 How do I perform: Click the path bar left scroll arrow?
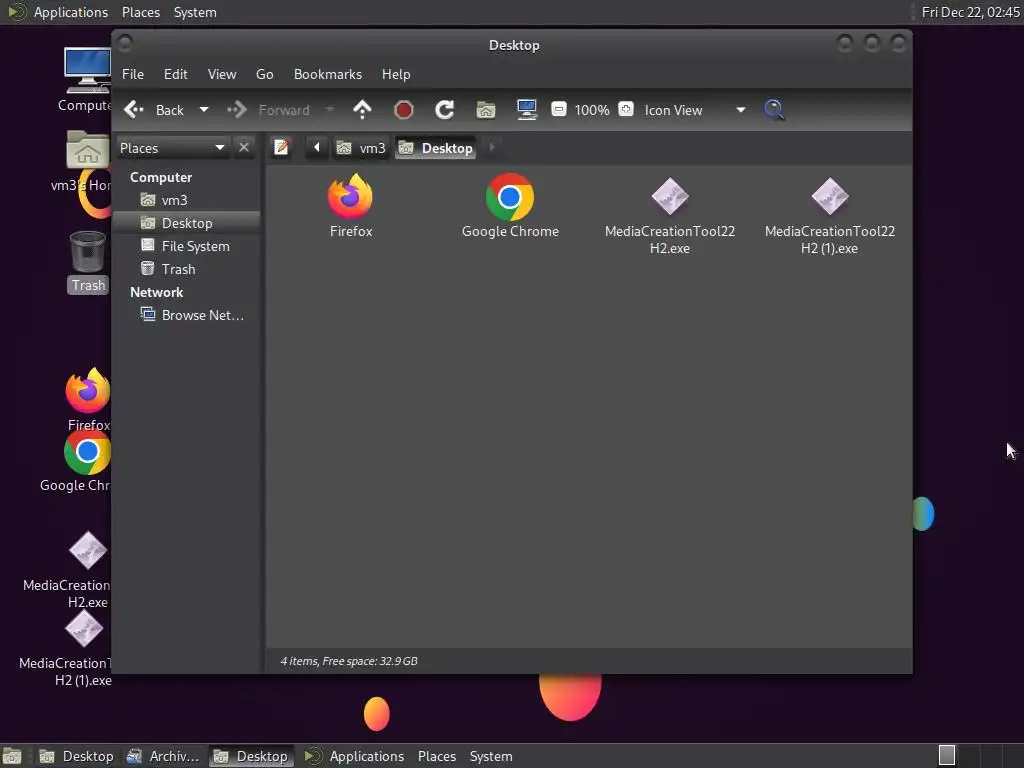pos(317,148)
